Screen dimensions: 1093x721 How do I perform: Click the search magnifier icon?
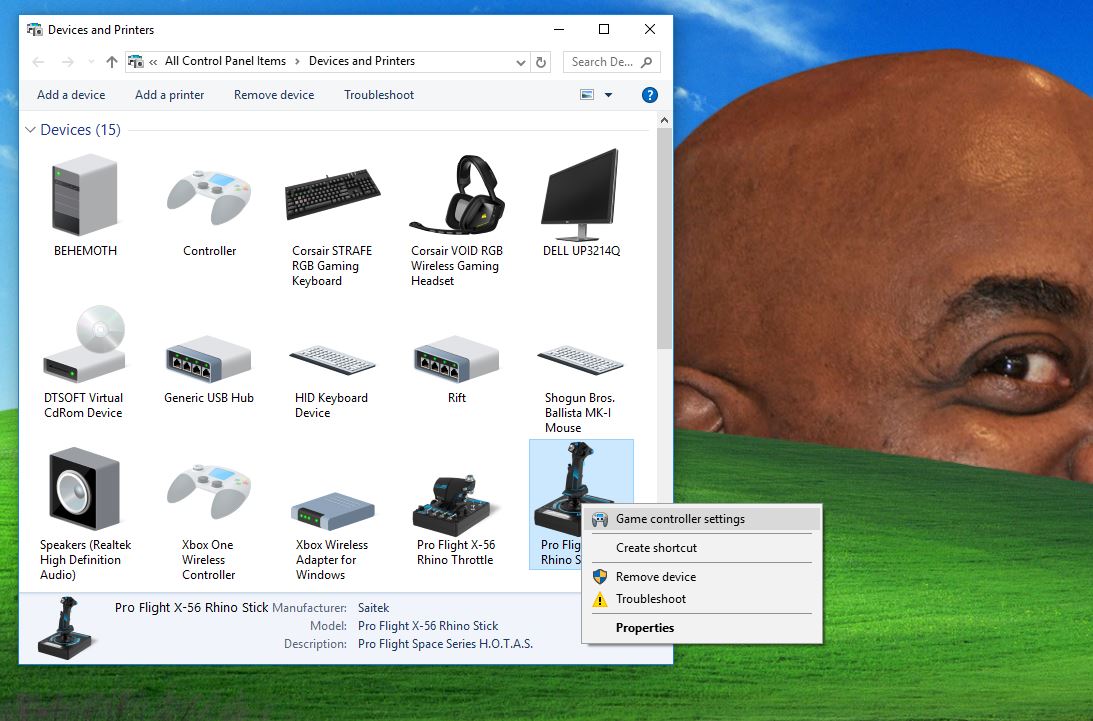647,62
